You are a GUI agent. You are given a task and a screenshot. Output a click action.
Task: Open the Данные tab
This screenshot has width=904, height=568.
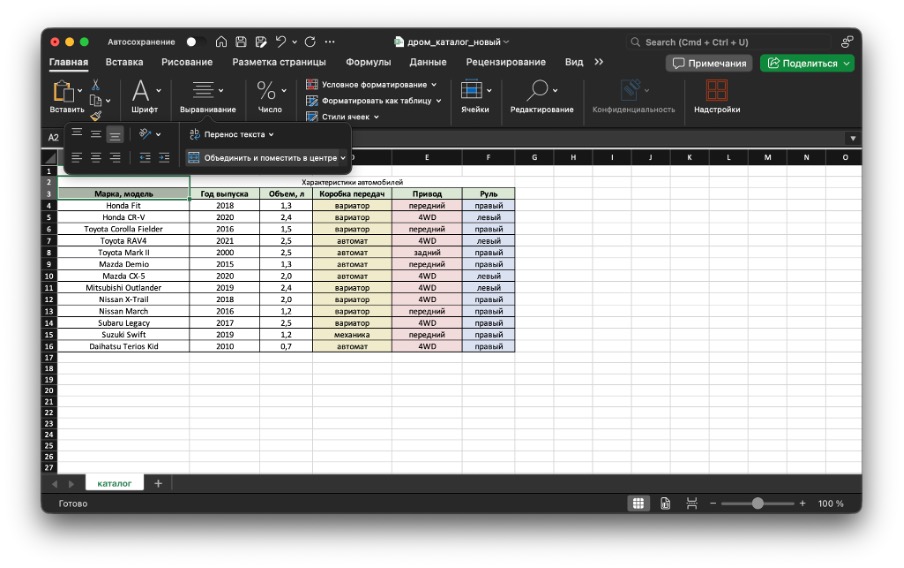pos(428,62)
